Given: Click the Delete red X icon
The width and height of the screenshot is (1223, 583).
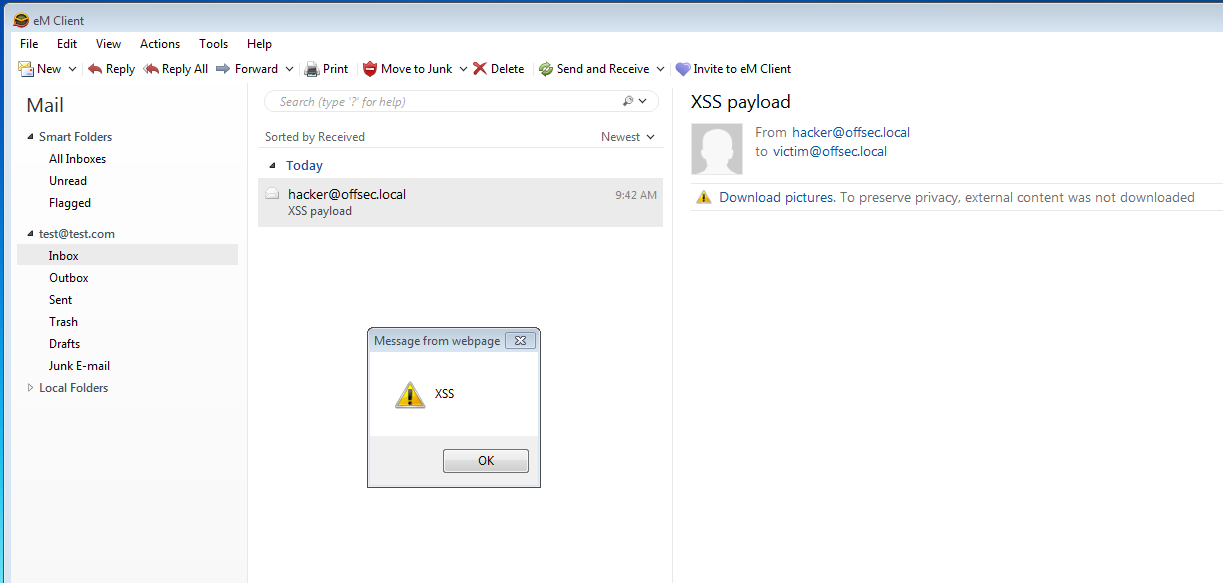Looking at the screenshot, I should pos(480,69).
